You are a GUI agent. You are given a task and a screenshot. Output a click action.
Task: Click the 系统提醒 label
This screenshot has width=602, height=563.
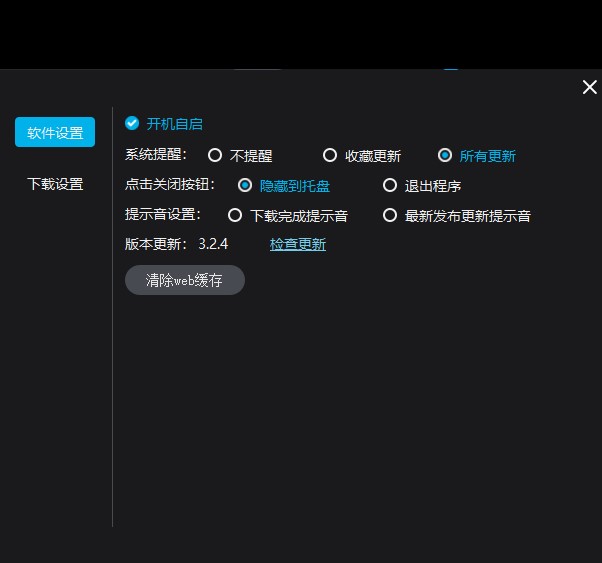pyautogui.click(x=155, y=155)
